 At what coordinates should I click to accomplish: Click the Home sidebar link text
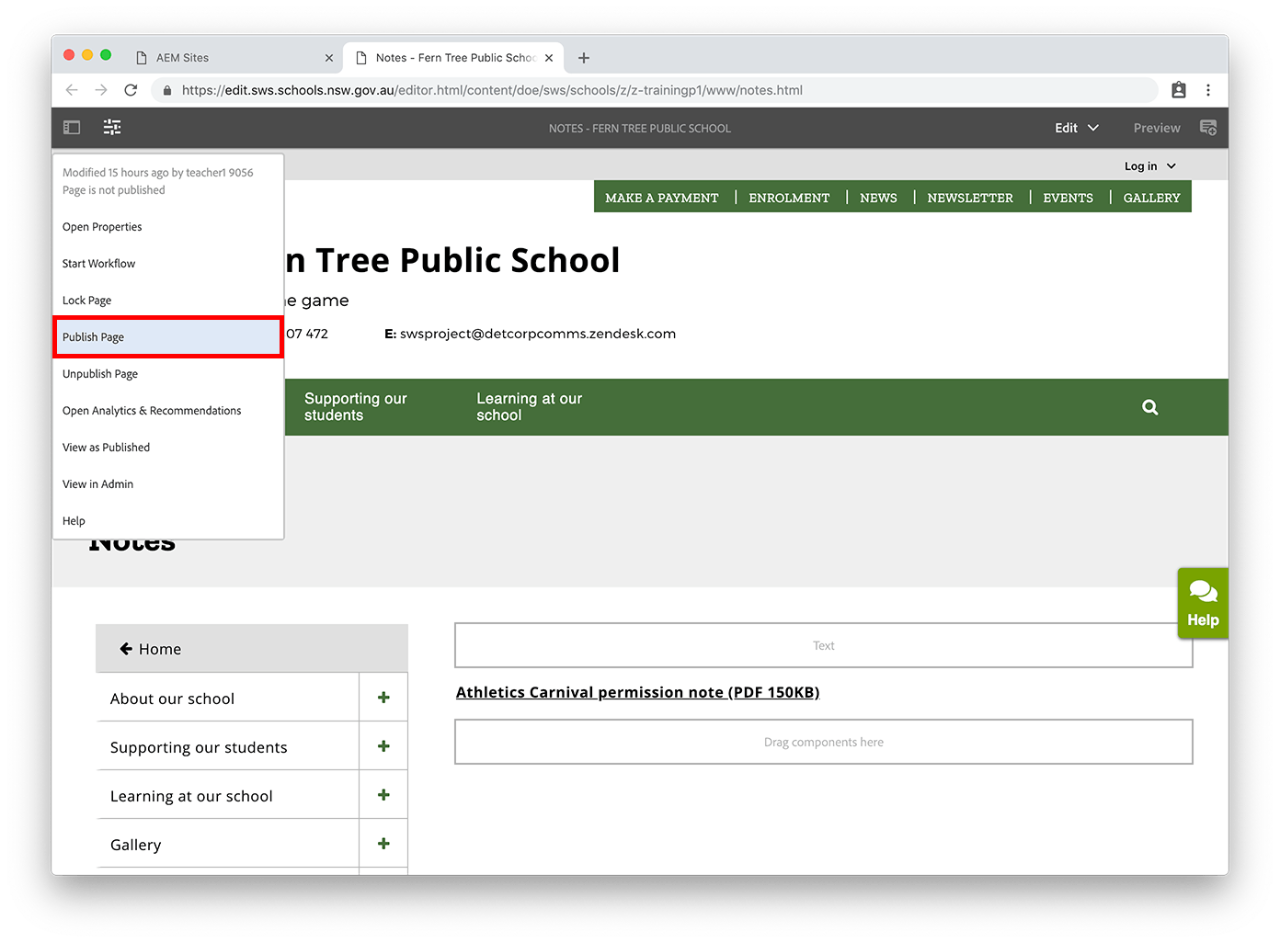(x=160, y=649)
